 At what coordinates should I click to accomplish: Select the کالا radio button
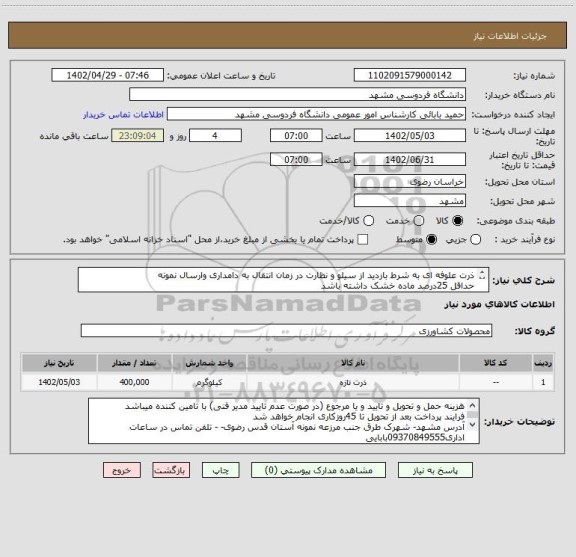[x=458, y=221]
